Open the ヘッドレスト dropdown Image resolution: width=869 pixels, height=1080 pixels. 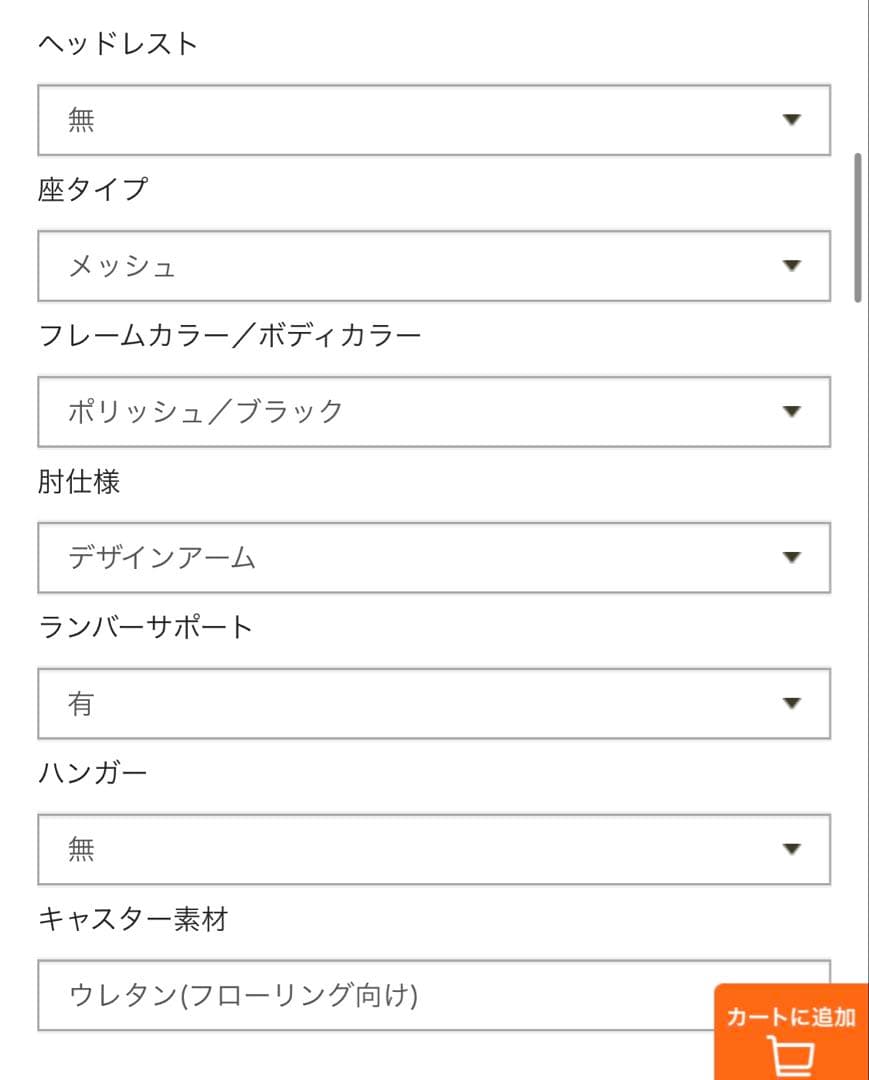pyautogui.click(x=433, y=120)
